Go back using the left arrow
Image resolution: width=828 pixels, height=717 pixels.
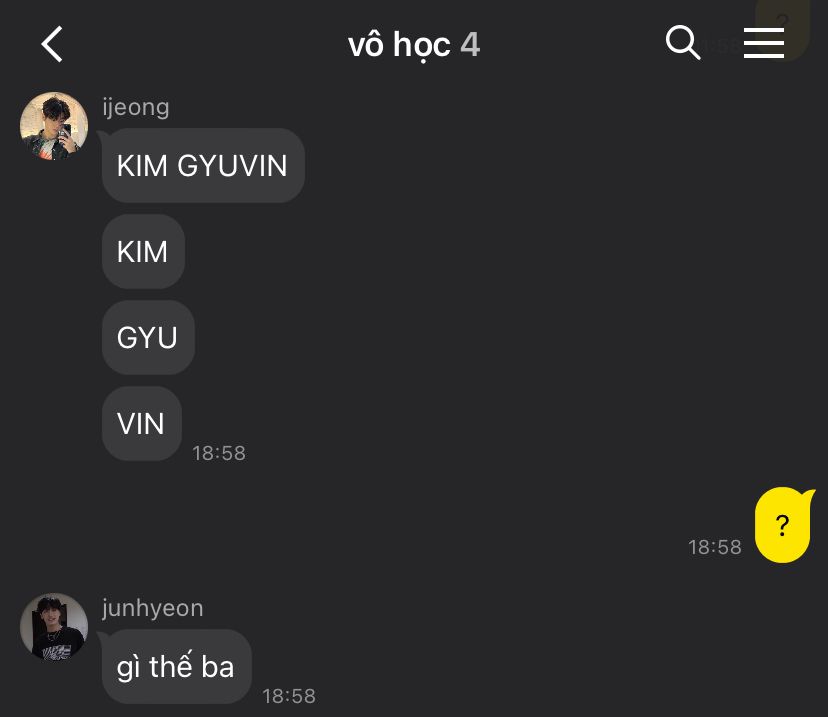click(52, 44)
